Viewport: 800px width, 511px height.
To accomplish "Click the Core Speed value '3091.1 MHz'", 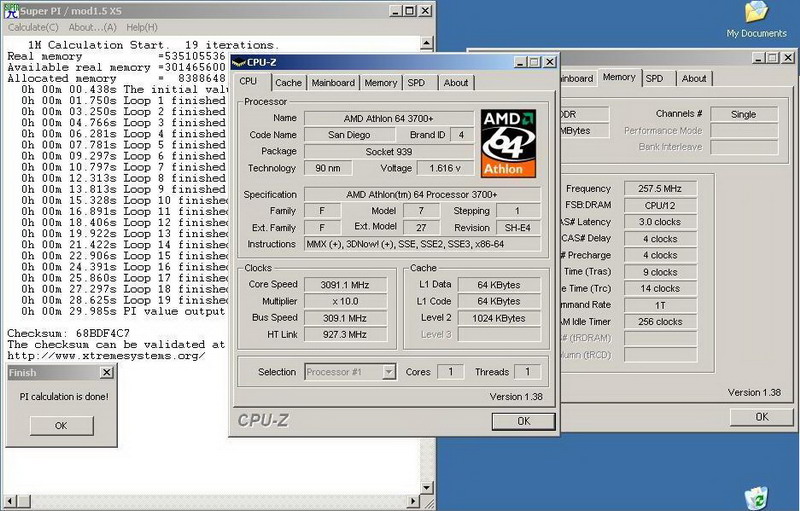I will [345, 285].
